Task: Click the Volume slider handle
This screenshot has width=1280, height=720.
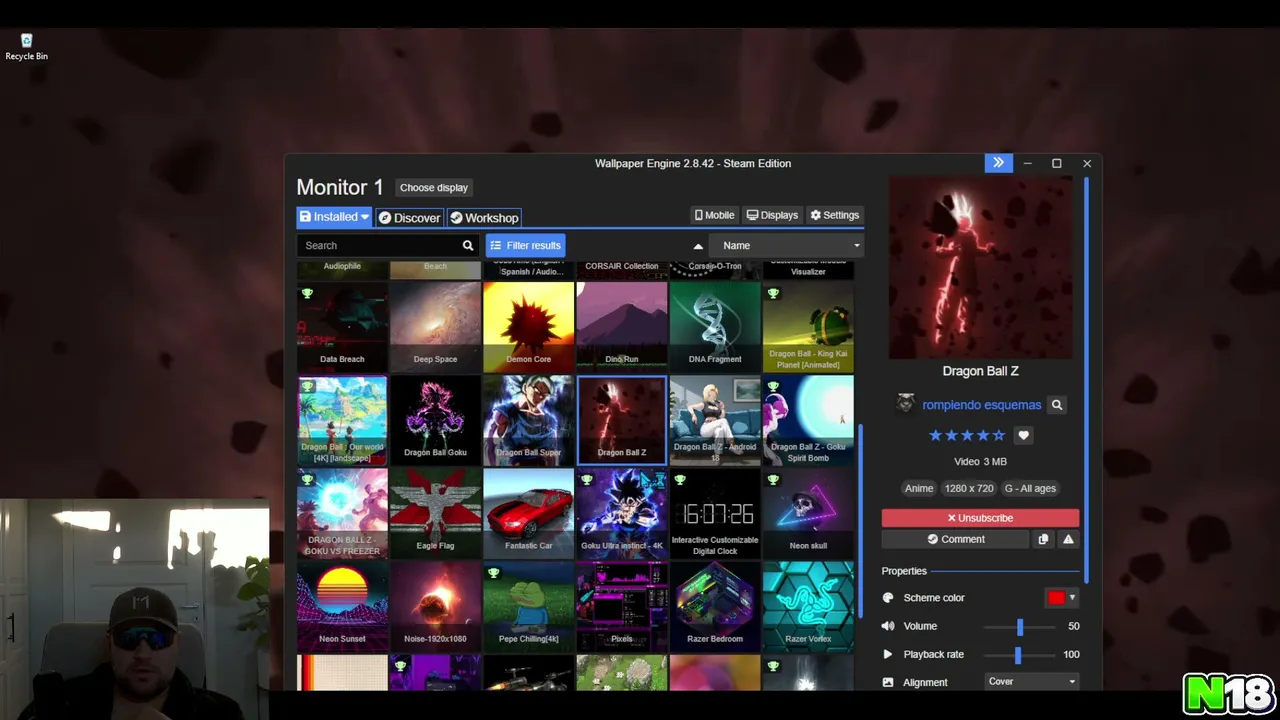Action: click(x=1020, y=626)
